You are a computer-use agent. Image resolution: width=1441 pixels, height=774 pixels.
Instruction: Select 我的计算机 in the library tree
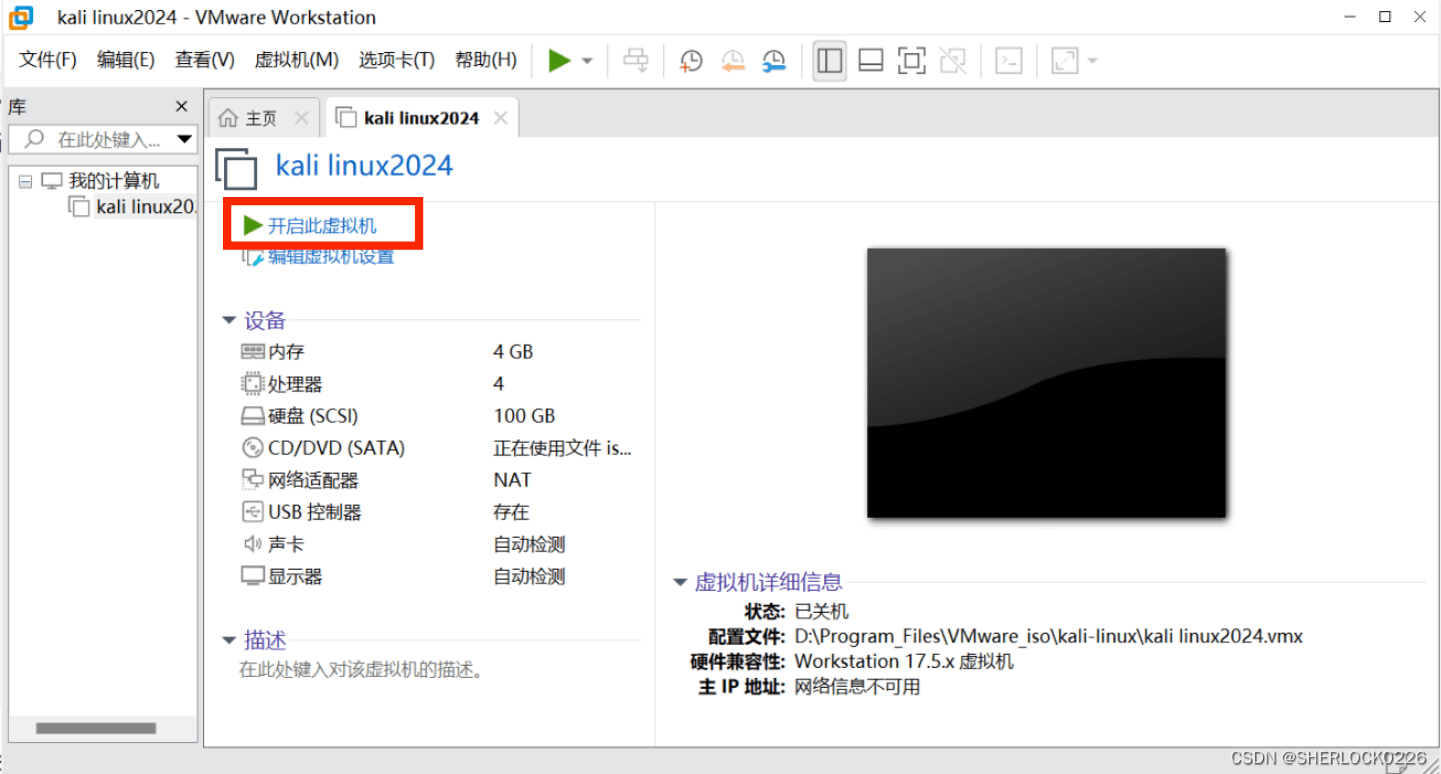113,181
